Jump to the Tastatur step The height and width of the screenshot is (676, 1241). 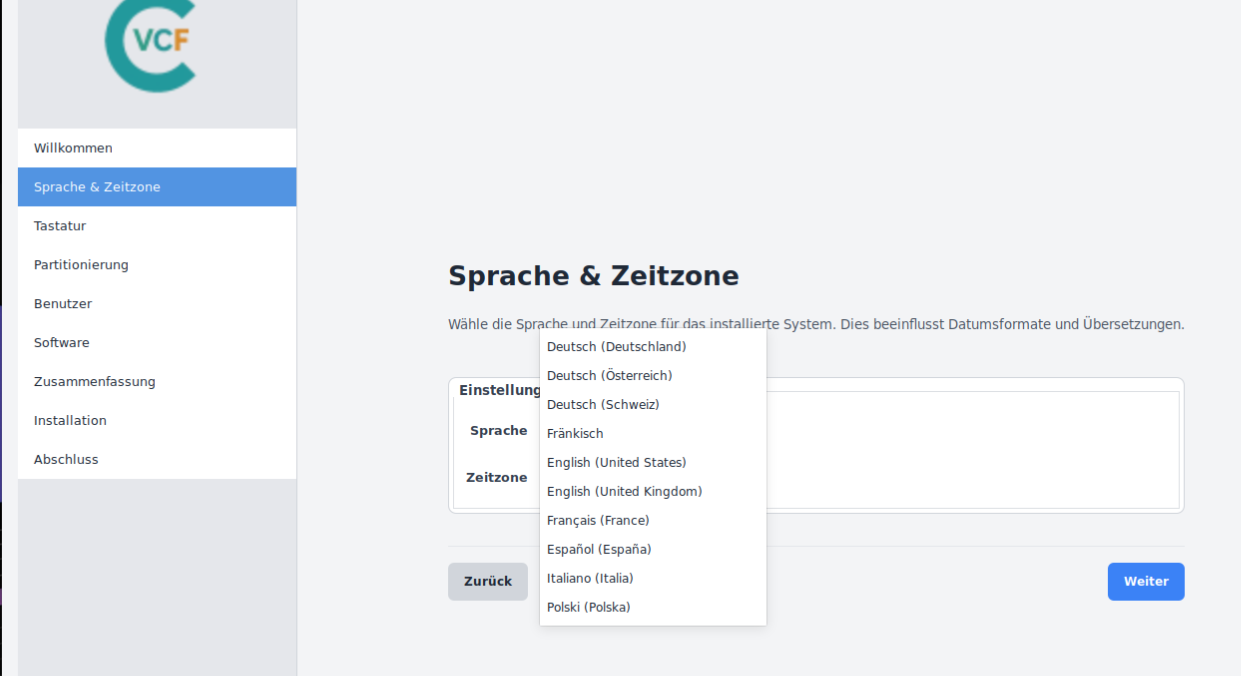(60, 226)
